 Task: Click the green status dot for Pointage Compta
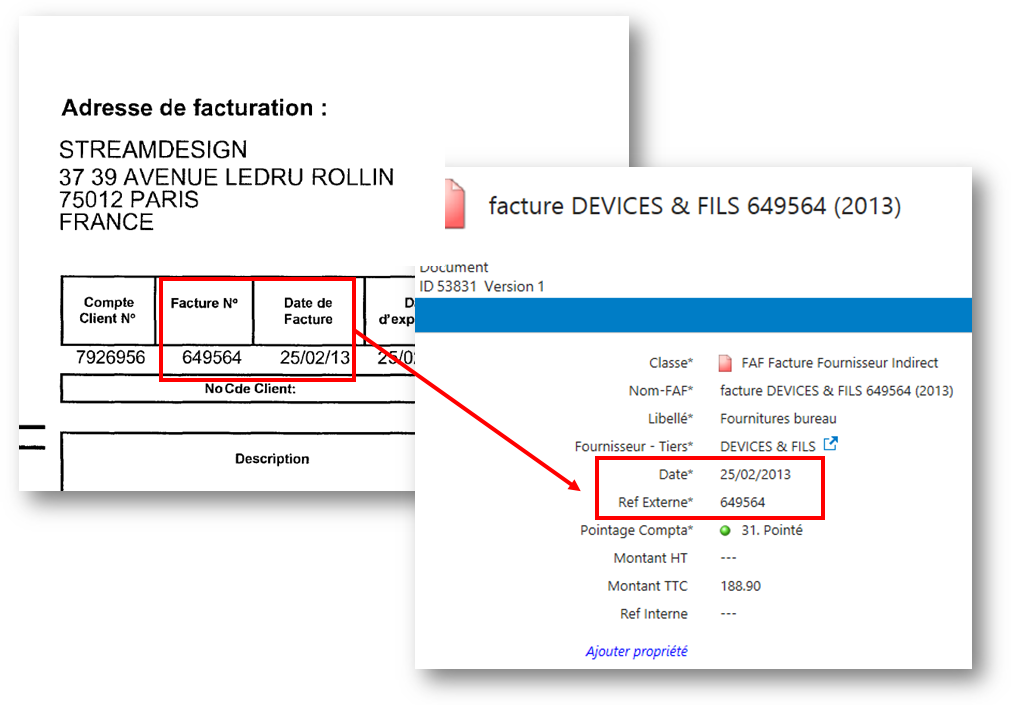click(x=725, y=530)
